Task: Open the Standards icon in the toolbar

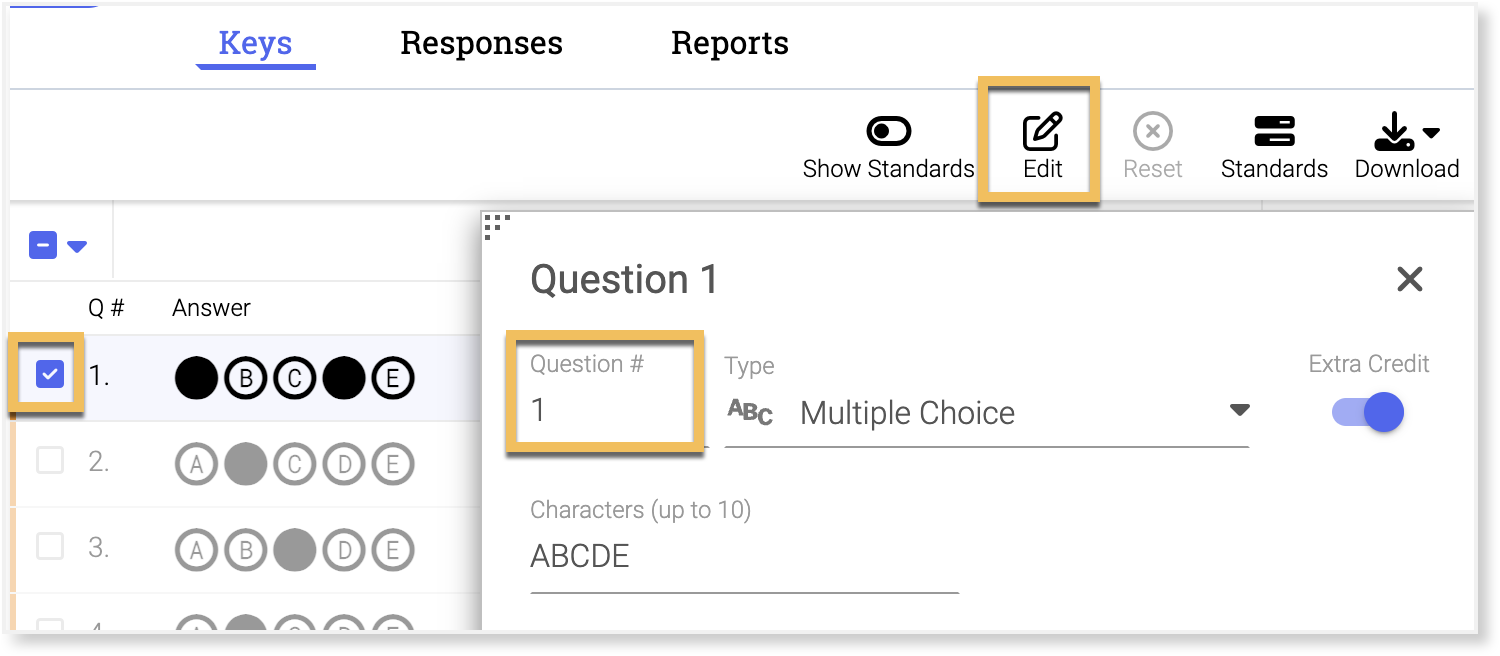Action: [x=1274, y=131]
